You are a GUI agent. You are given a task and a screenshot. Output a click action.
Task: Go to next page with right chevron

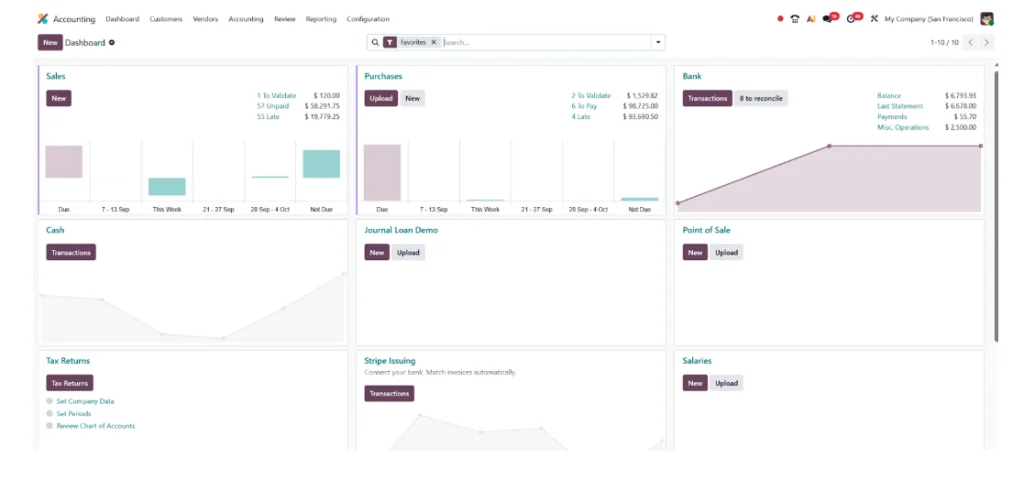click(987, 42)
